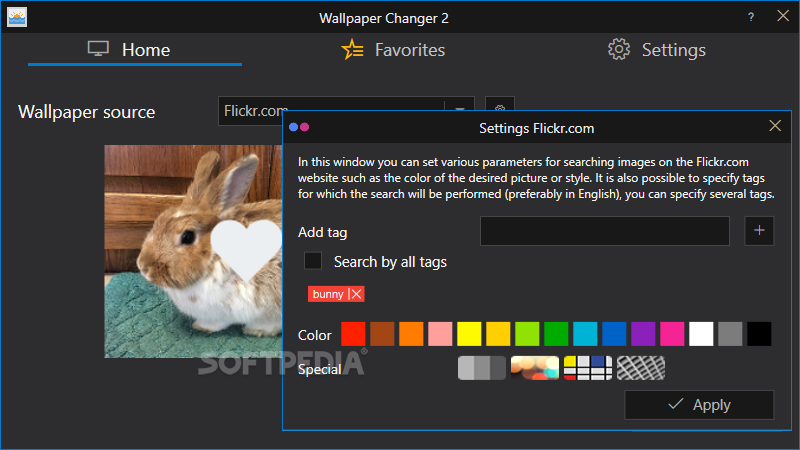Click the Wallpaper Changer app icon

(17, 17)
